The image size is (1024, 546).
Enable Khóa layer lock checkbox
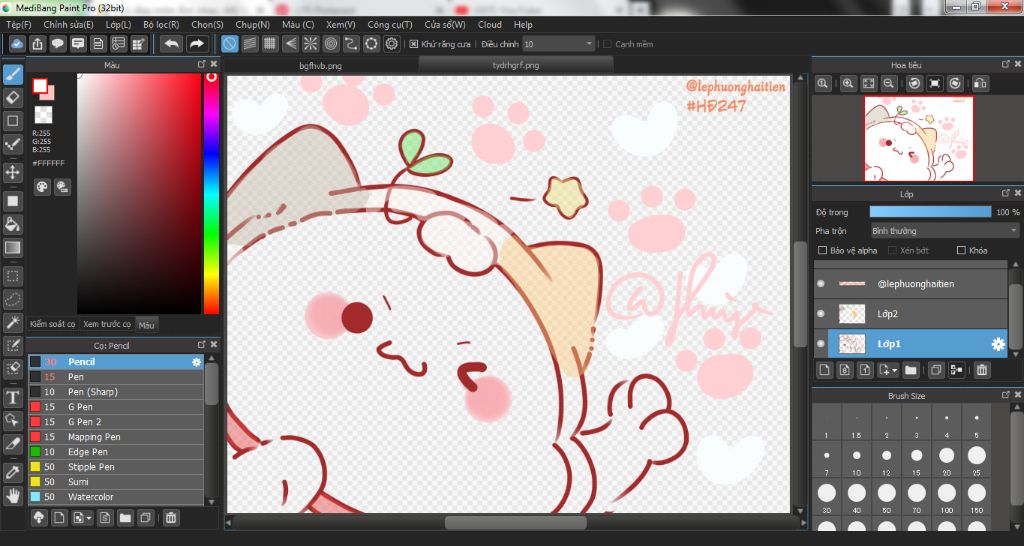point(961,250)
